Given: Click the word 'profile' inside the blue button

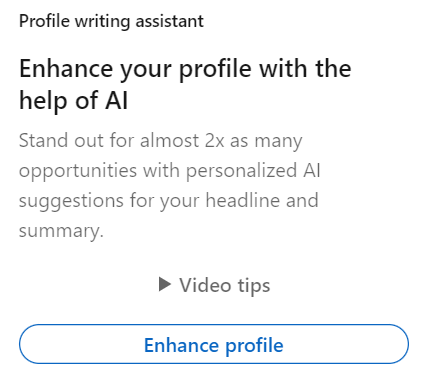Looking at the screenshot, I should click(x=255, y=346).
